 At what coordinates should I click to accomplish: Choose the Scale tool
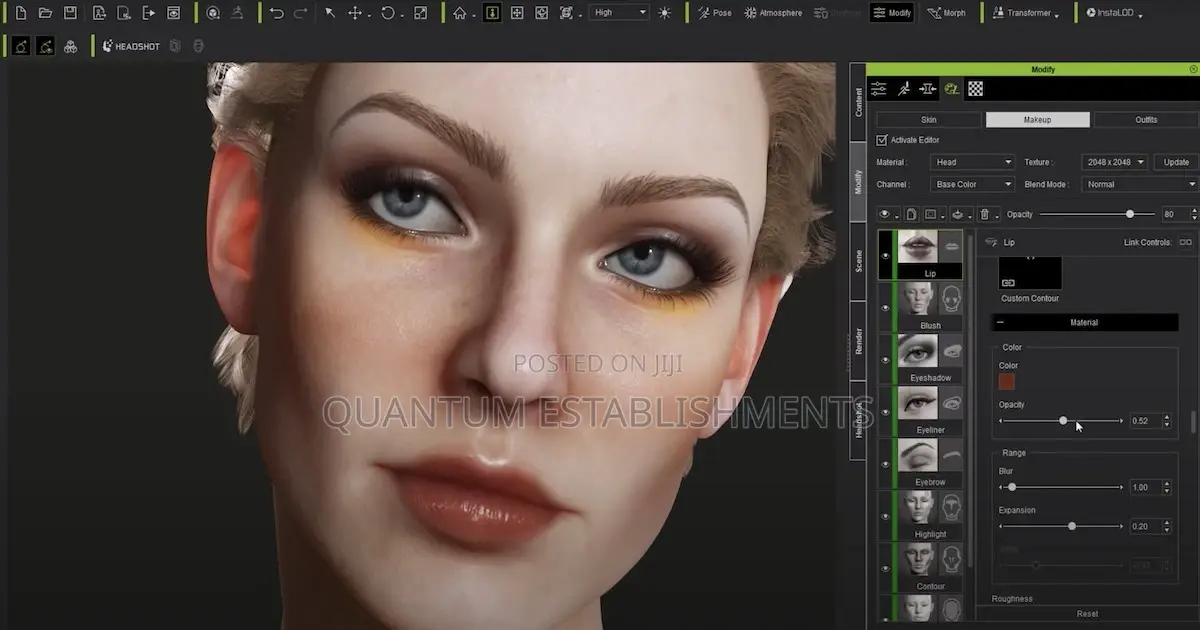pyautogui.click(x=420, y=13)
